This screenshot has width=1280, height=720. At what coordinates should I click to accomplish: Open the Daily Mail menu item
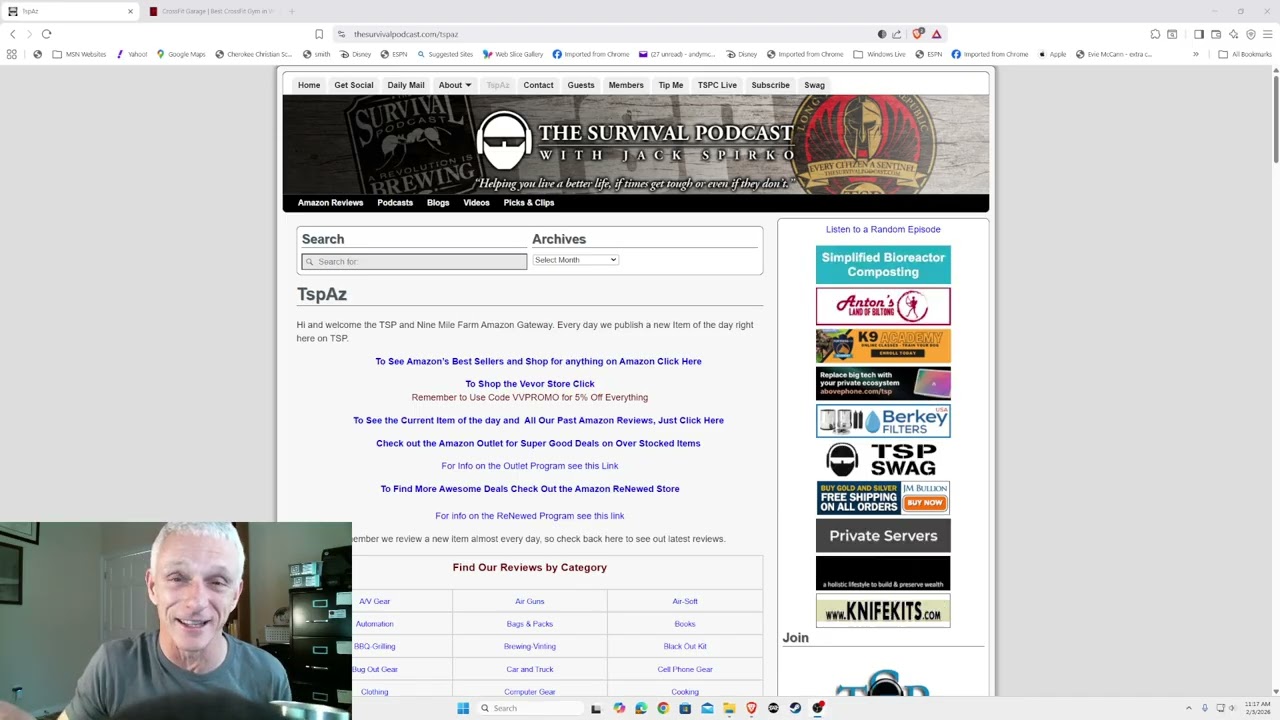click(406, 85)
